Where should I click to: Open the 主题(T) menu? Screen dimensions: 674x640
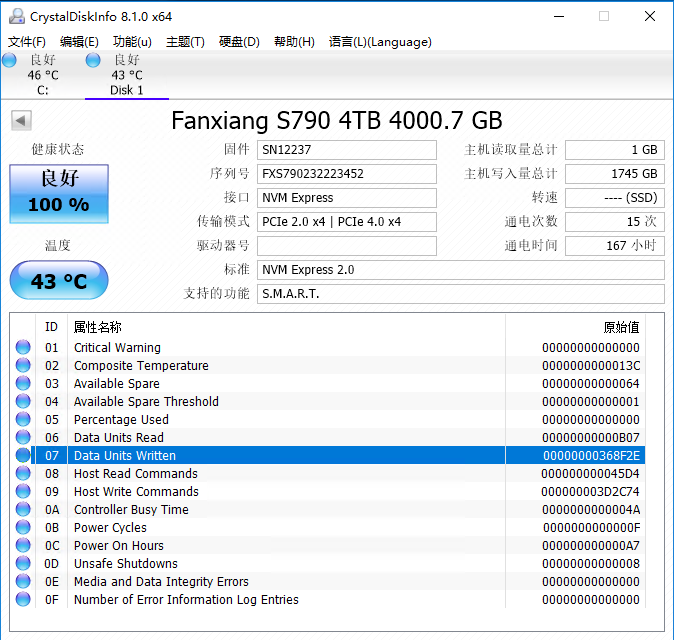(x=185, y=42)
